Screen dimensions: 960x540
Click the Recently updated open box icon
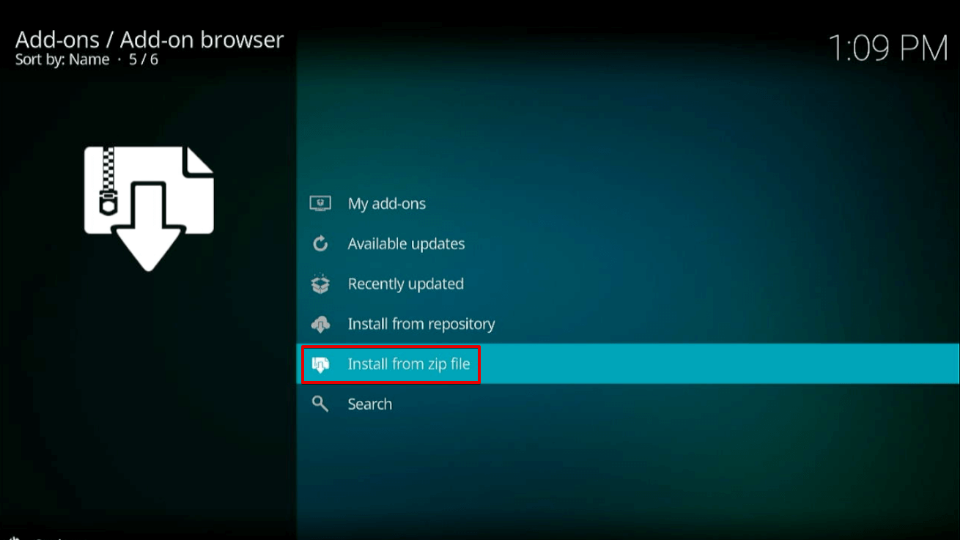point(320,283)
